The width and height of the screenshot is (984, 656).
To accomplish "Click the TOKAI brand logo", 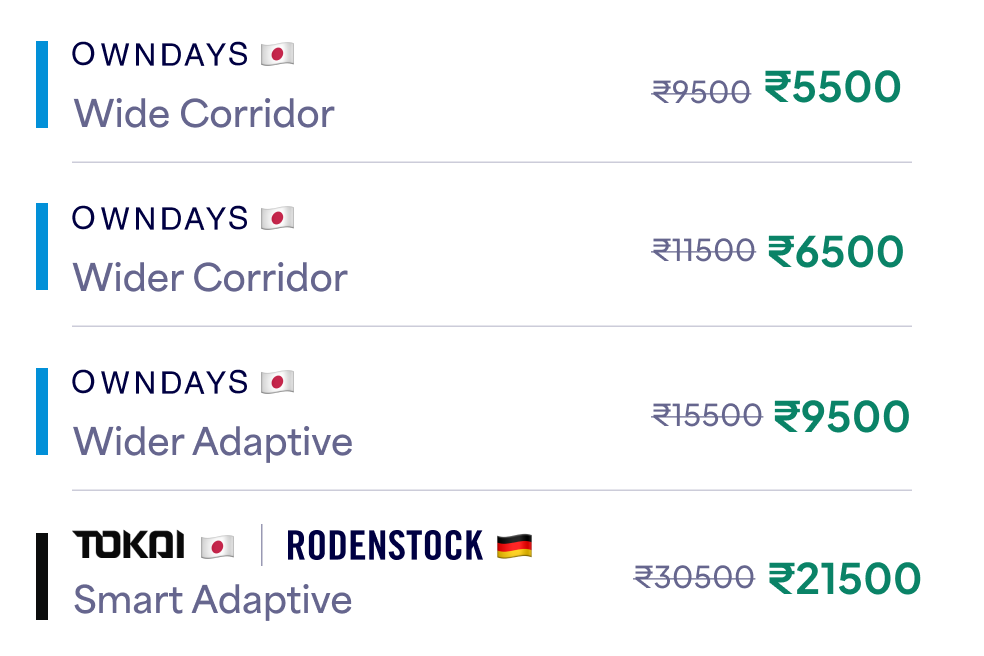I will [x=128, y=545].
